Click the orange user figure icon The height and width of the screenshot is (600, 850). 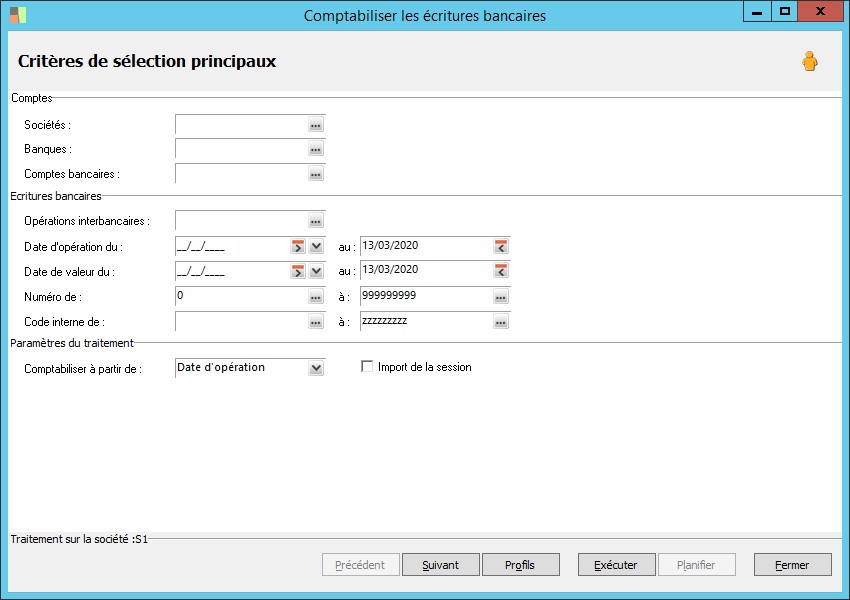pos(810,61)
